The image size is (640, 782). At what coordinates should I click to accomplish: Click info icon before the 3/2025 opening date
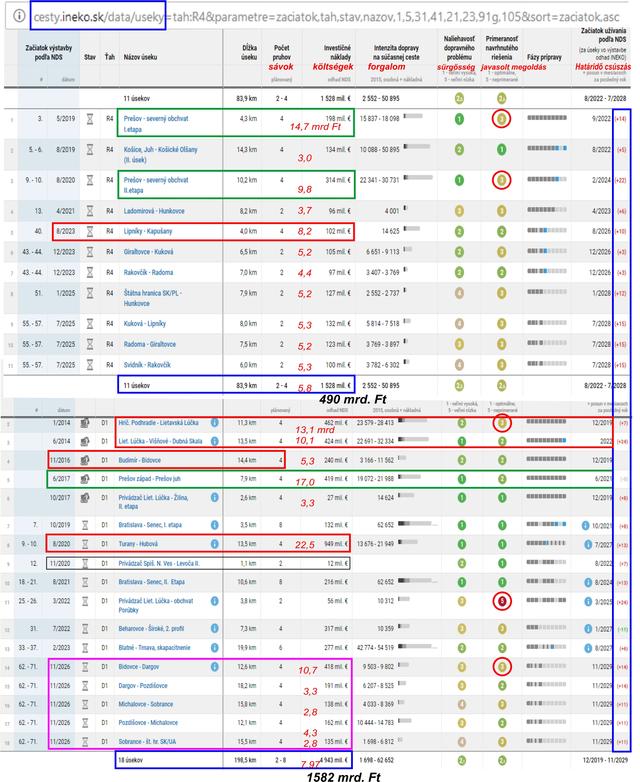[588, 601]
